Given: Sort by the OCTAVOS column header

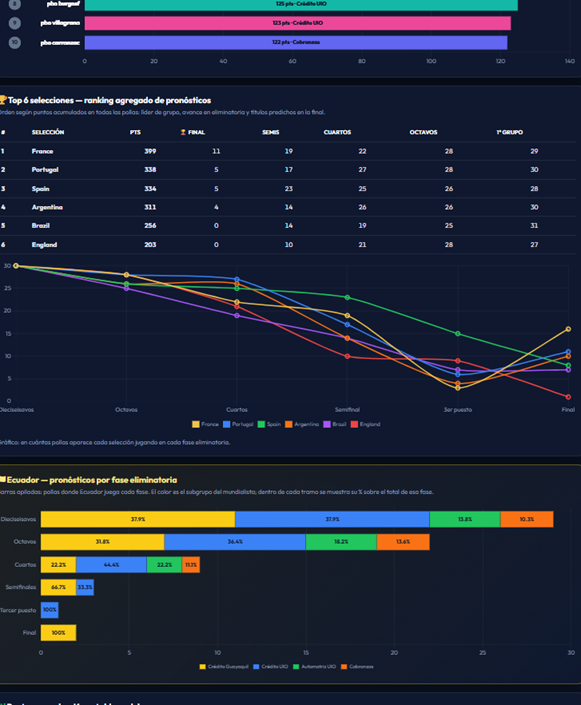Looking at the screenshot, I should (x=423, y=132).
